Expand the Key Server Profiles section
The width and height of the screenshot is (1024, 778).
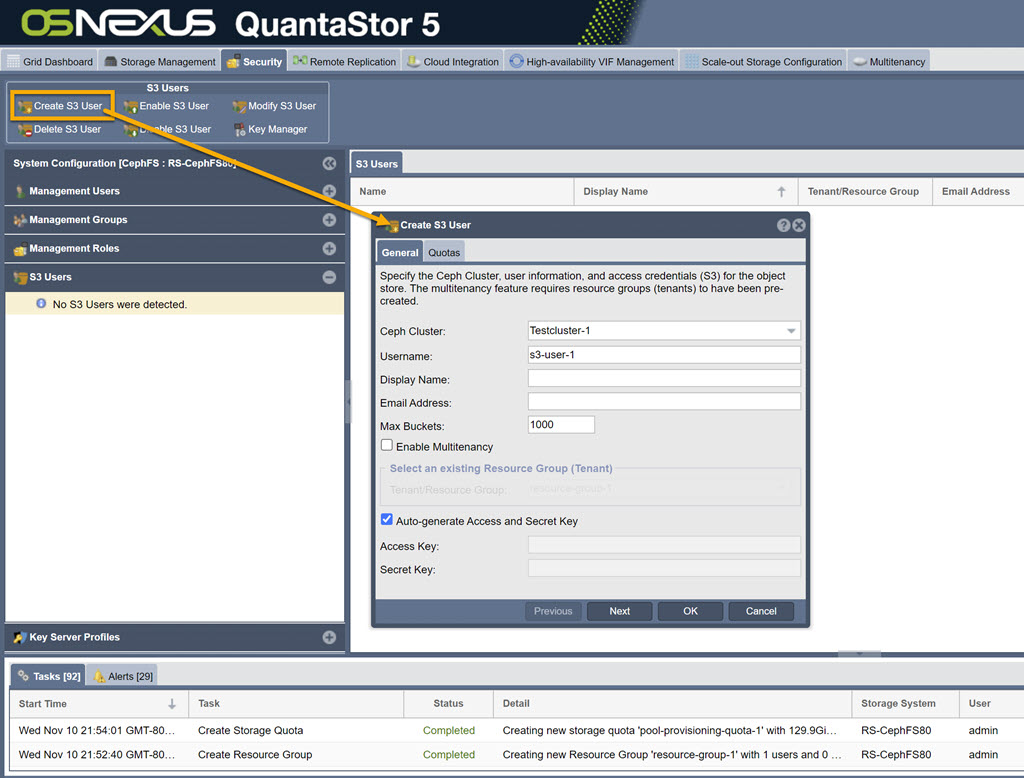point(329,637)
